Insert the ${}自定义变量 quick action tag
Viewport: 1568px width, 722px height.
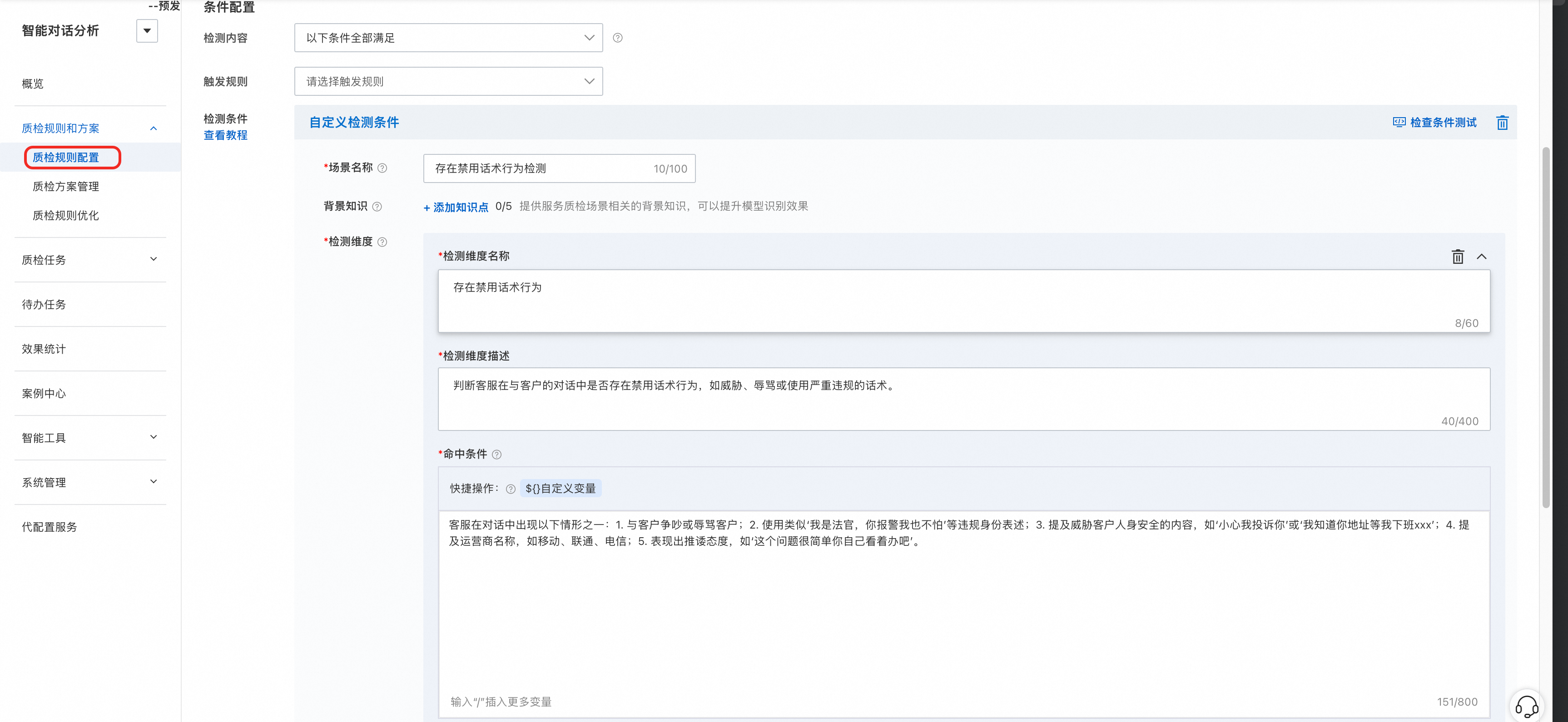click(x=560, y=489)
